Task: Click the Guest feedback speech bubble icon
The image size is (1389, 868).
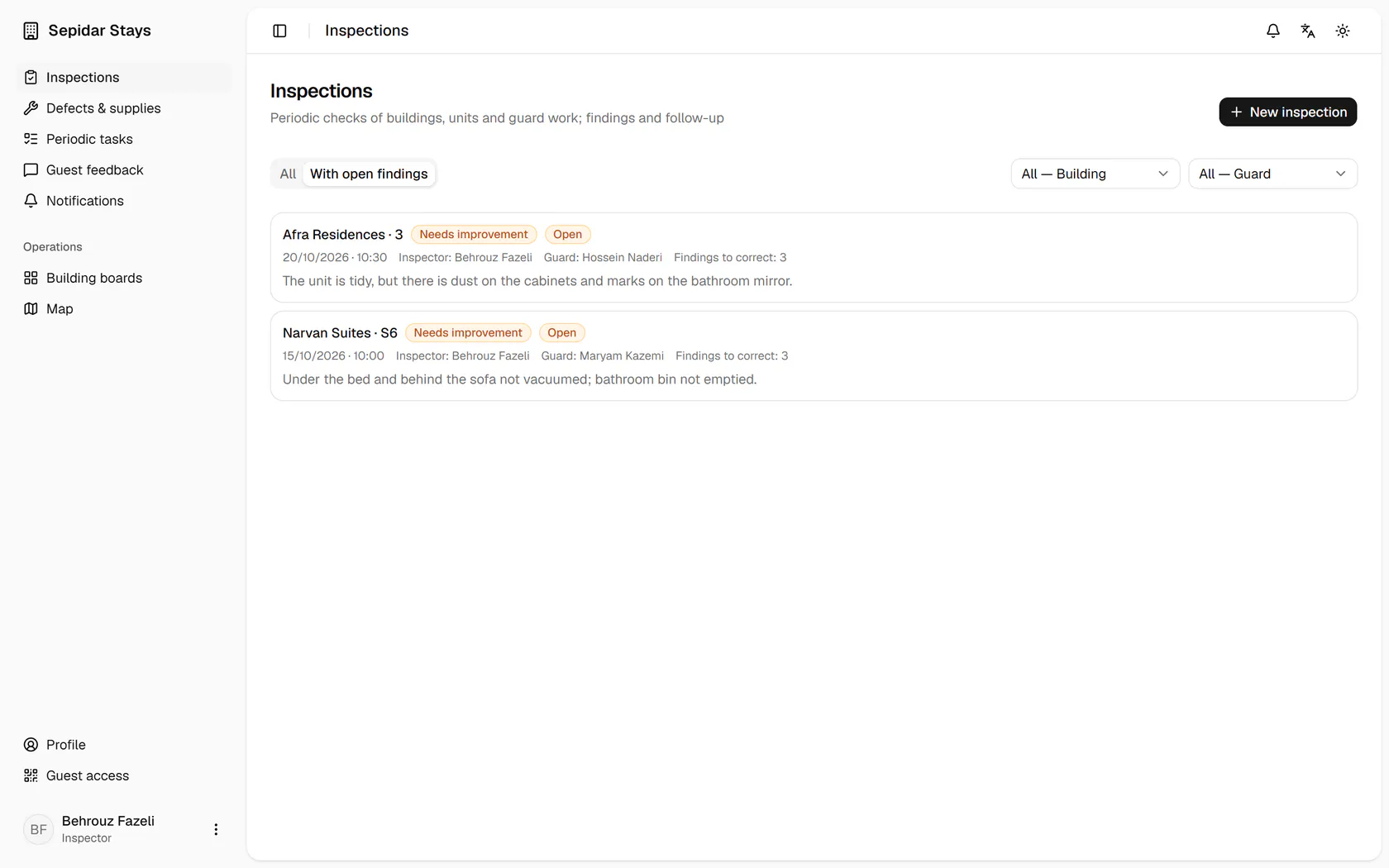Action: 31,169
